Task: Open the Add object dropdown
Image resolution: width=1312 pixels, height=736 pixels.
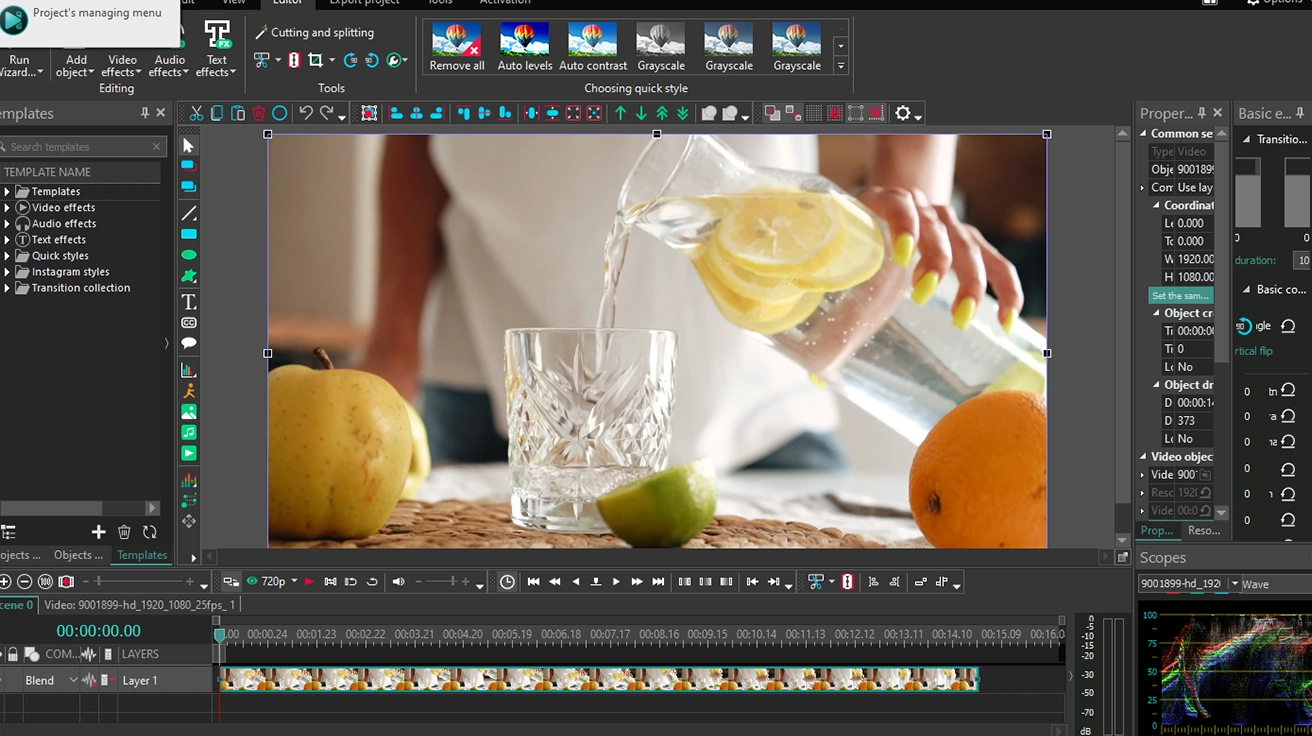Action: (x=76, y=66)
